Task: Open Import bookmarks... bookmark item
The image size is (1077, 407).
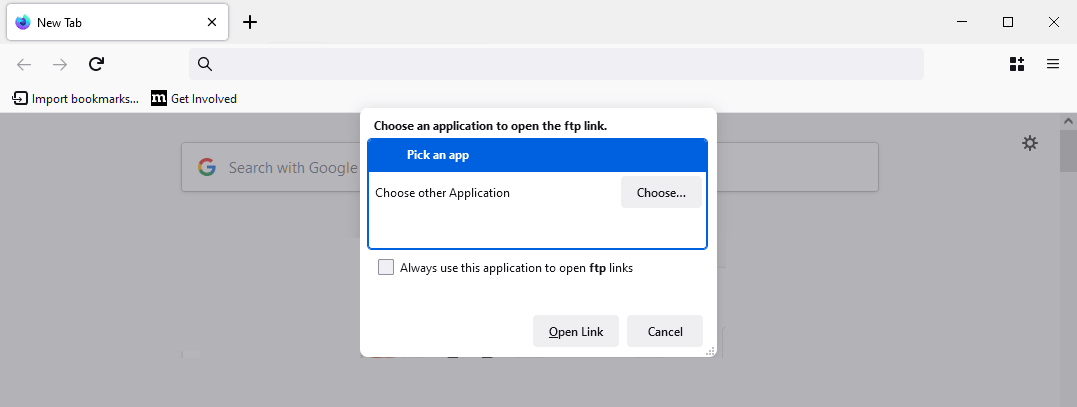Action: pyautogui.click(x=76, y=99)
